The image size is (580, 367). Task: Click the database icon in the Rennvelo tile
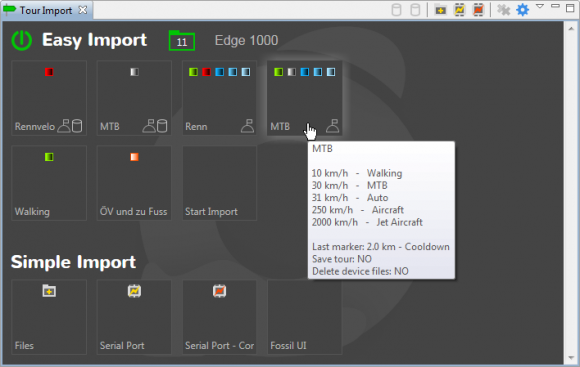click(77, 126)
